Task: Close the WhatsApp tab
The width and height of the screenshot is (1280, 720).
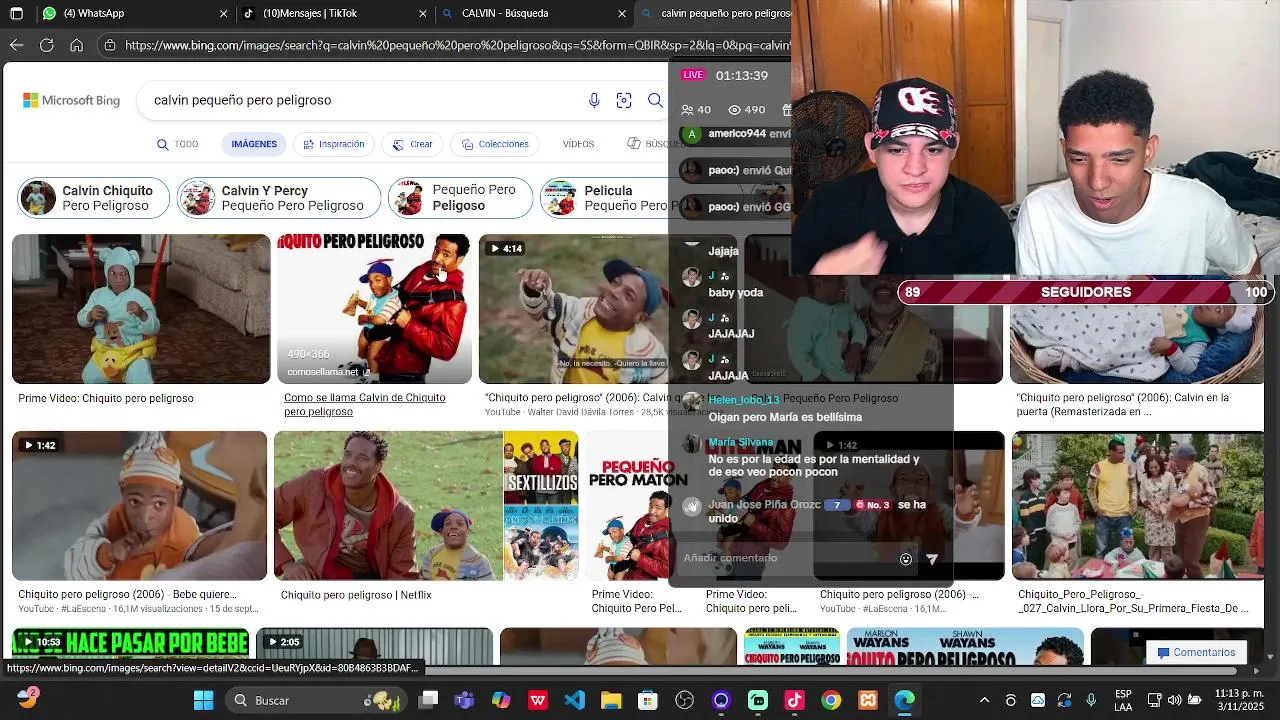Action: click(224, 14)
